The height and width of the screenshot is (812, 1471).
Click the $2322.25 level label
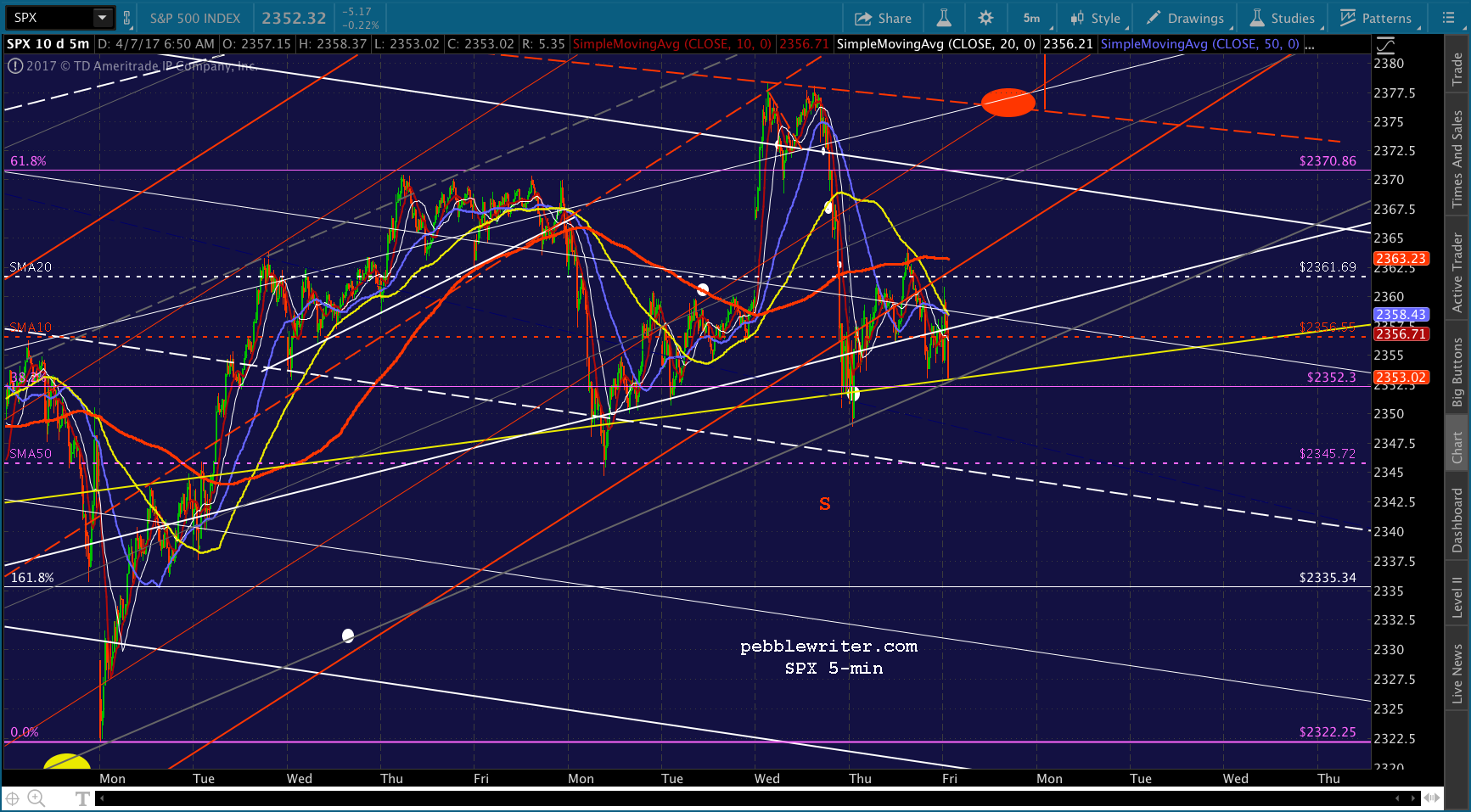(1328, 732)
